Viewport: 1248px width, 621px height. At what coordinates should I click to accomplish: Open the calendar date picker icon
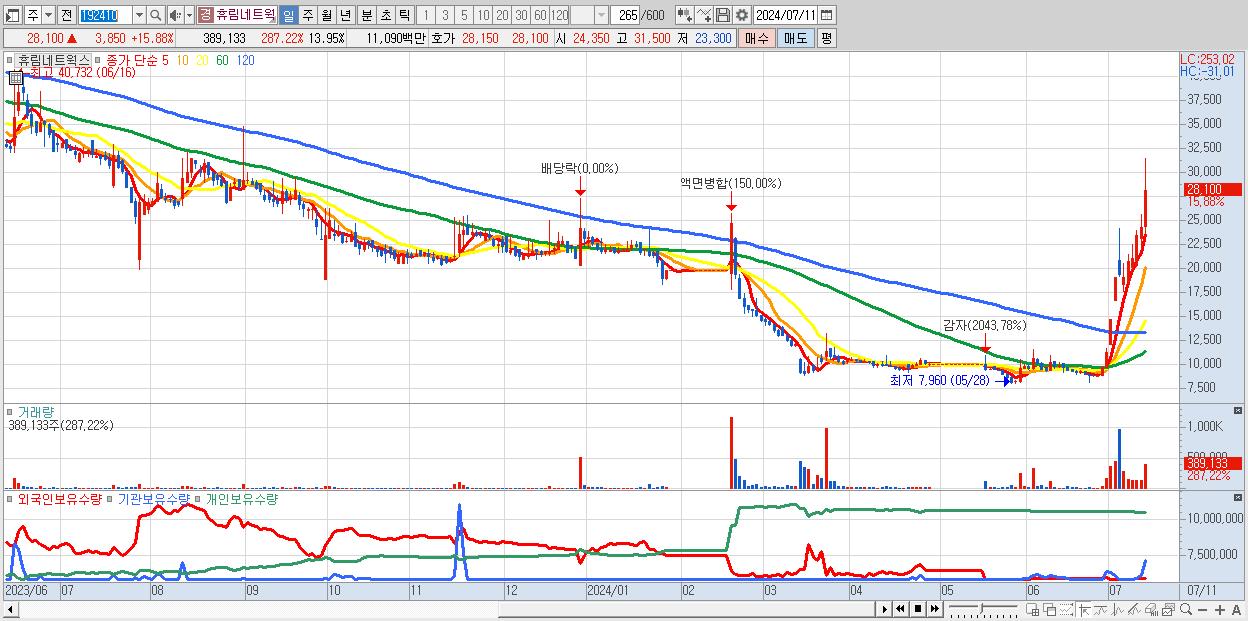pyautogui.click(x=827, y=15)
